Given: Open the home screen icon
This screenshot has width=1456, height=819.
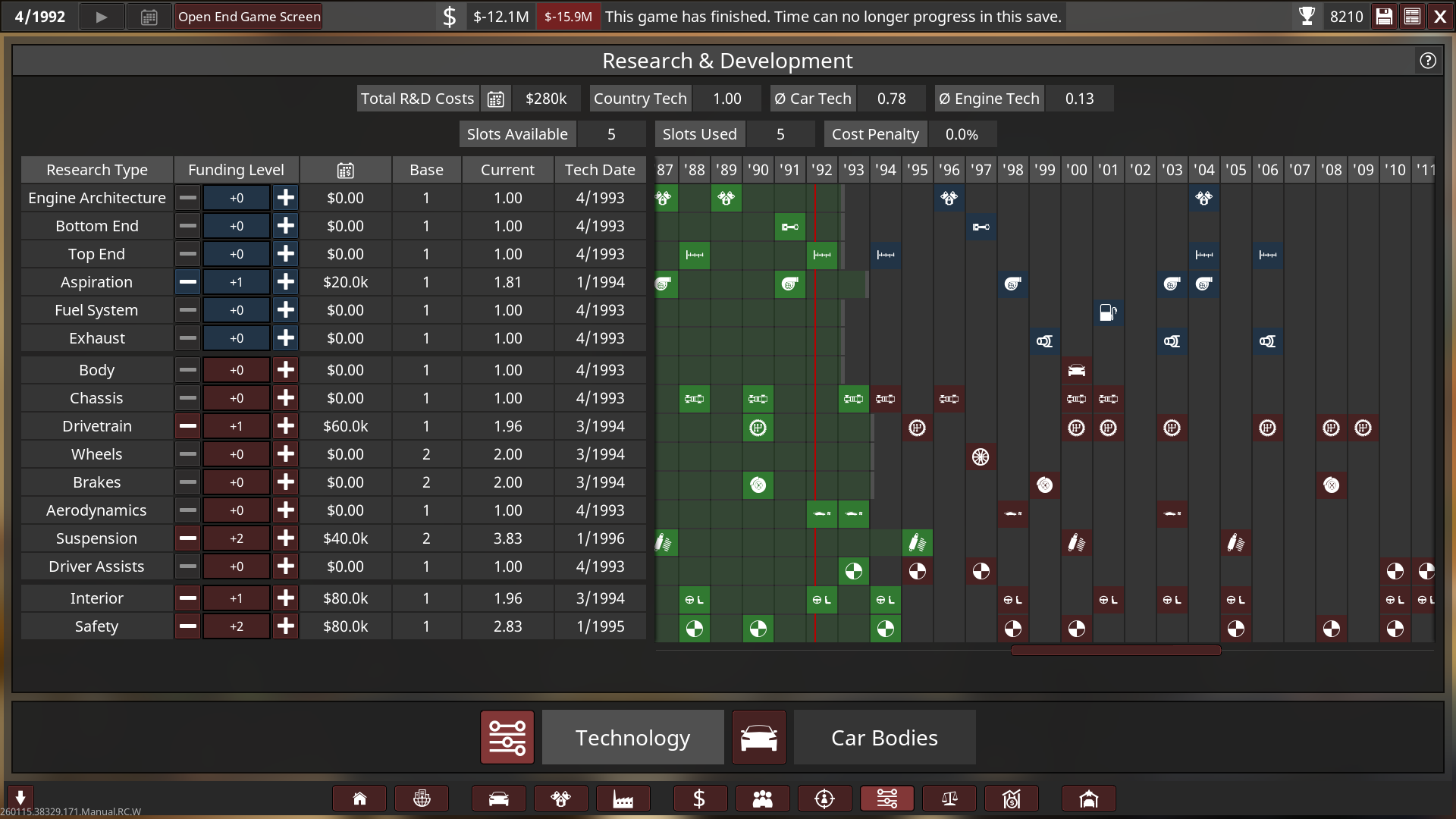Looking at the screenshot, I should tap(359, 799).
